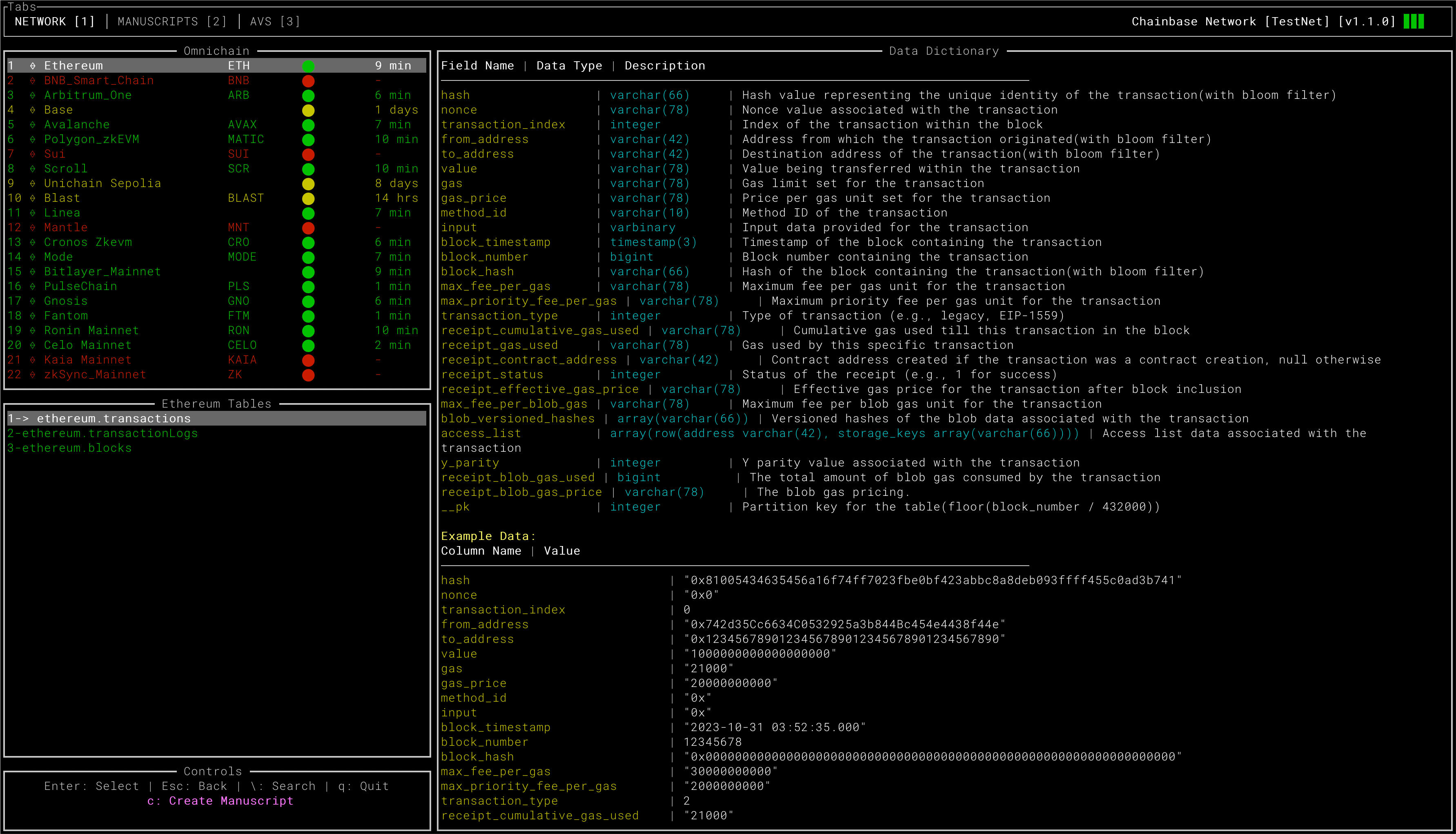Open the ethereum.transactionLogs table
The width and height of the screenshot is (1456, 834).
102,434
